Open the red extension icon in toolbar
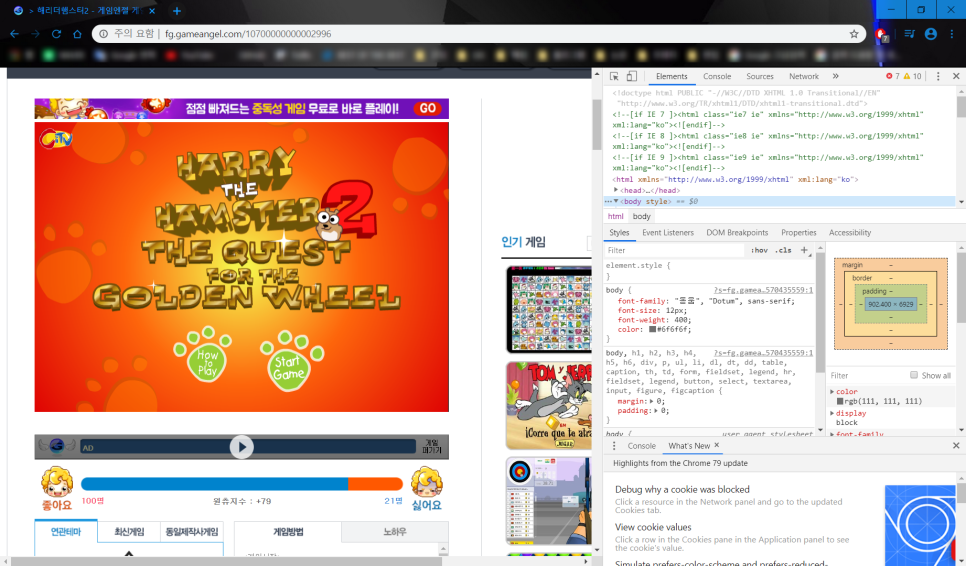The width and height of the screenshot is (966, 566). pos(881,34)
